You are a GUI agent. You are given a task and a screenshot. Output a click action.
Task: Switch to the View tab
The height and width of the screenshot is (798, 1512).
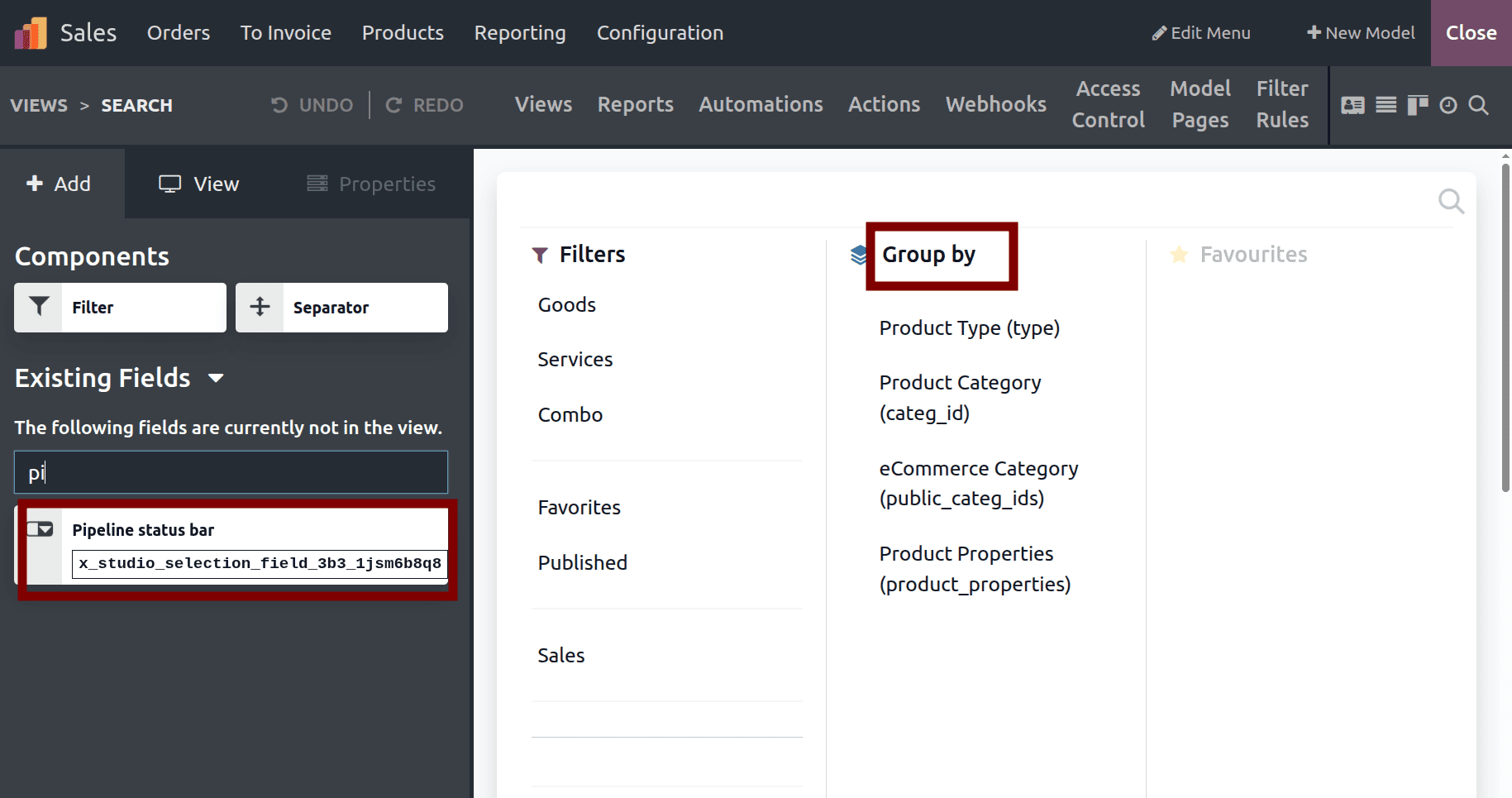click(x=199, y=184)
